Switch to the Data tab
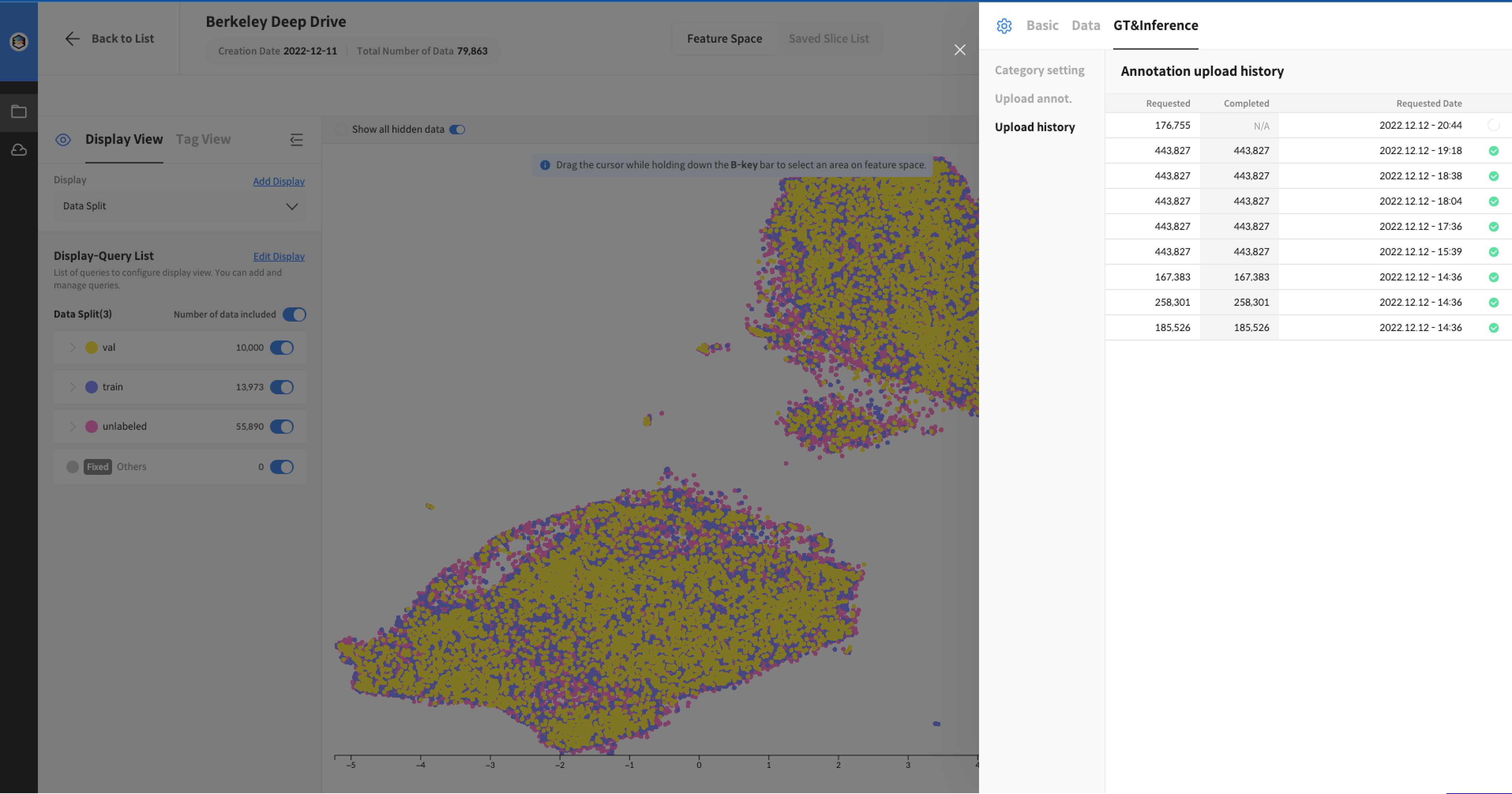 click(x=1085, y=25)
